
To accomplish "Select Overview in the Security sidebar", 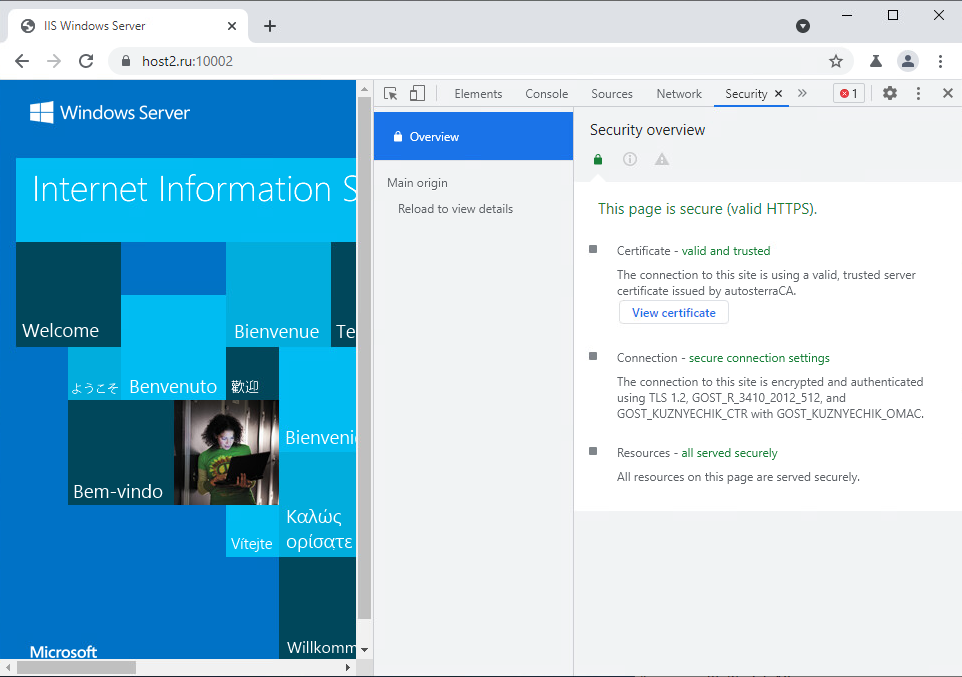I will [473, 136].
